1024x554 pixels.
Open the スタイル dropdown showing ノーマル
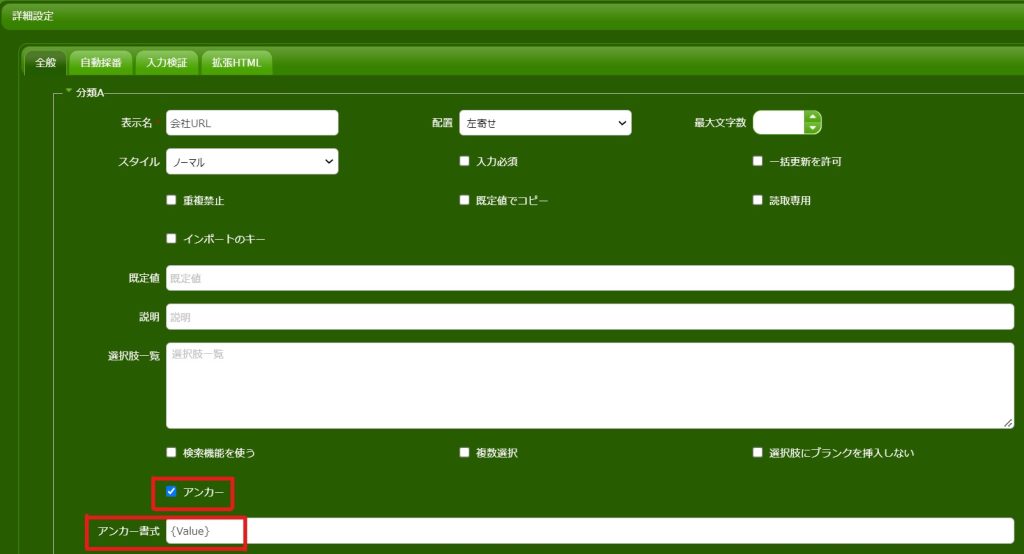[x=252, y=161]
